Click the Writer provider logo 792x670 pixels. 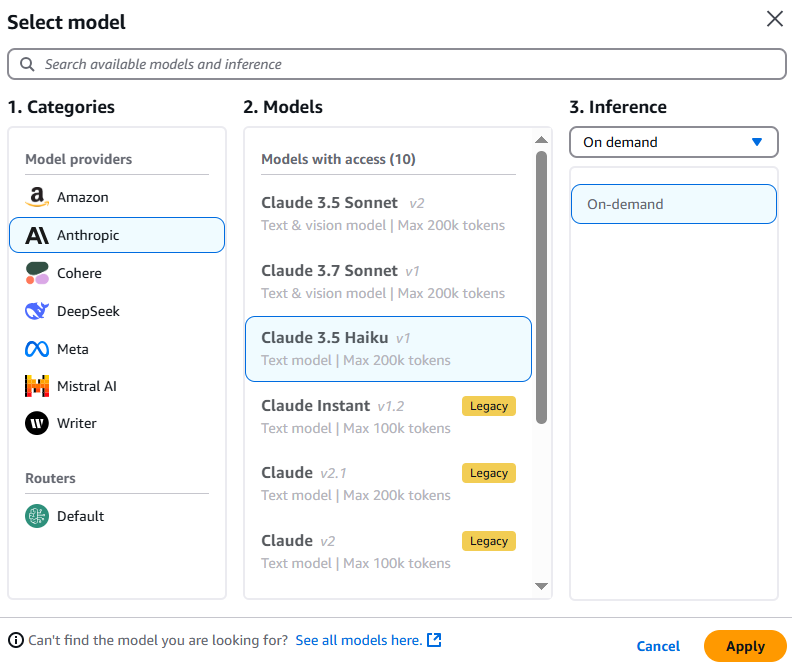click(x=37, y=423)
